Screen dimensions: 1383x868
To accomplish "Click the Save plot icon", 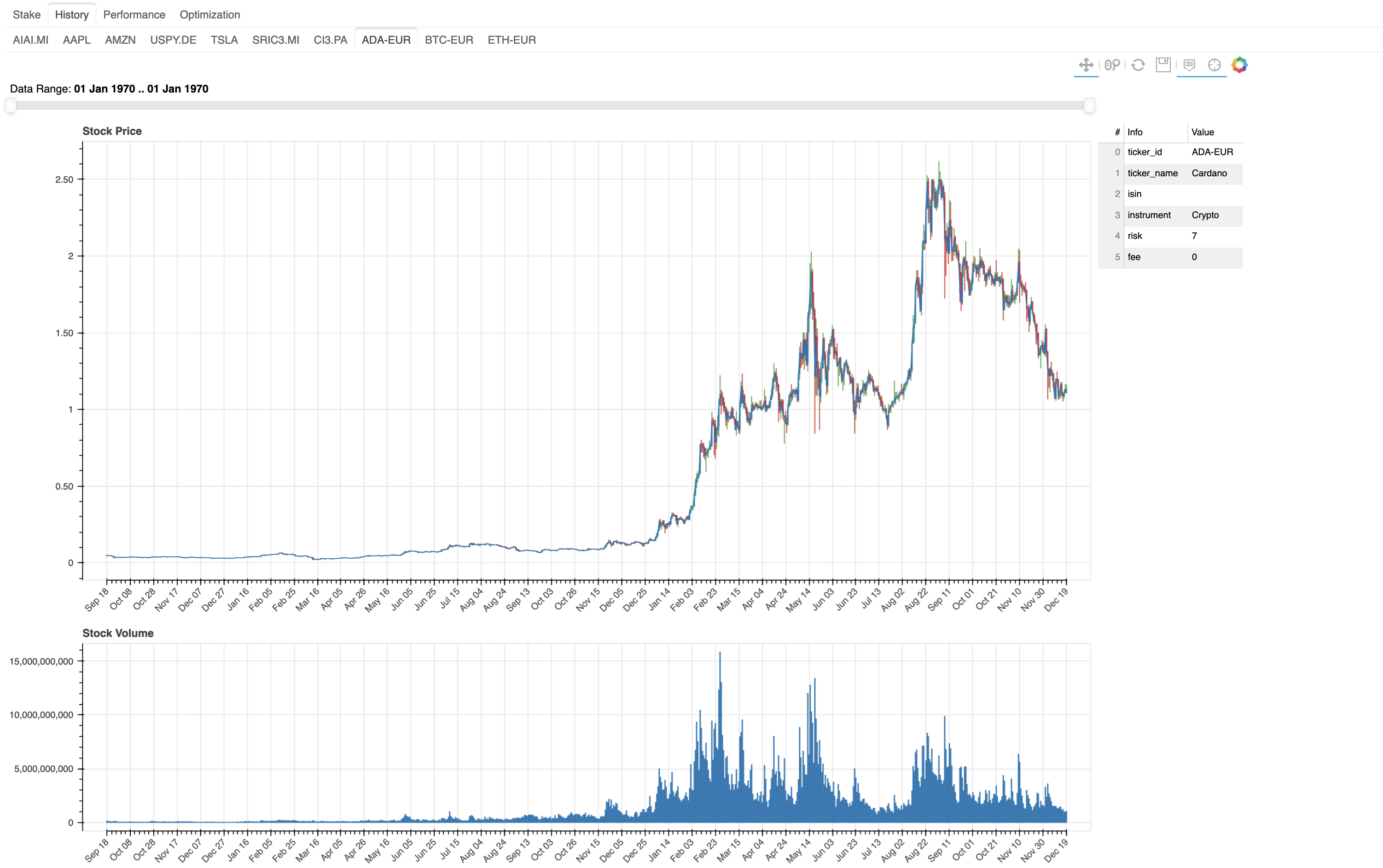I will click(1163, 65).
